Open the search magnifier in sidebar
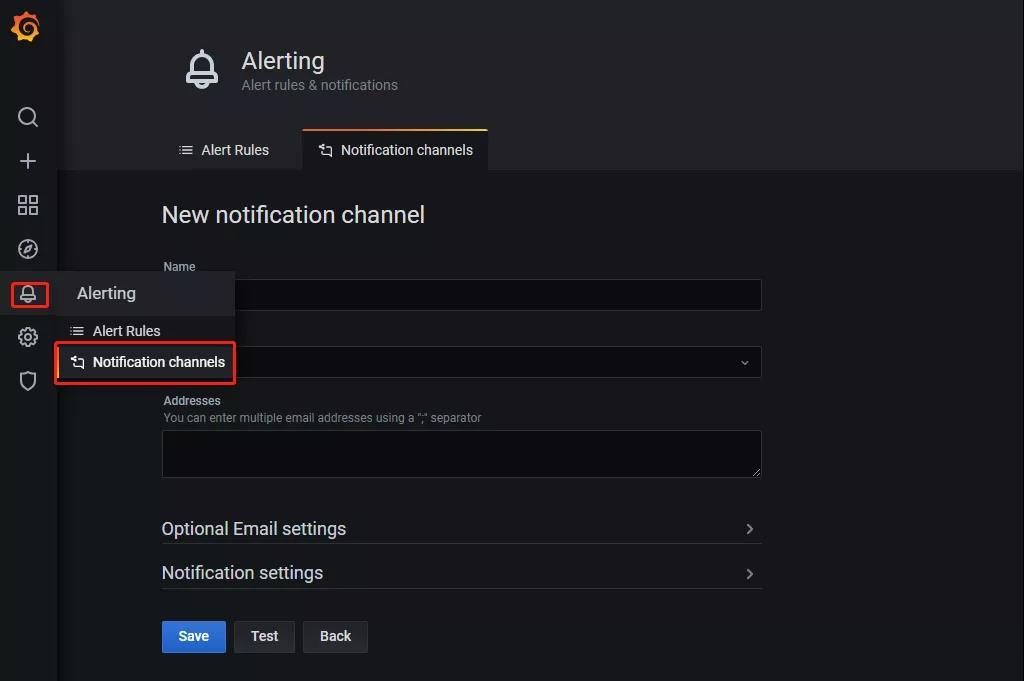The image size is (1024, 681). 27,118
